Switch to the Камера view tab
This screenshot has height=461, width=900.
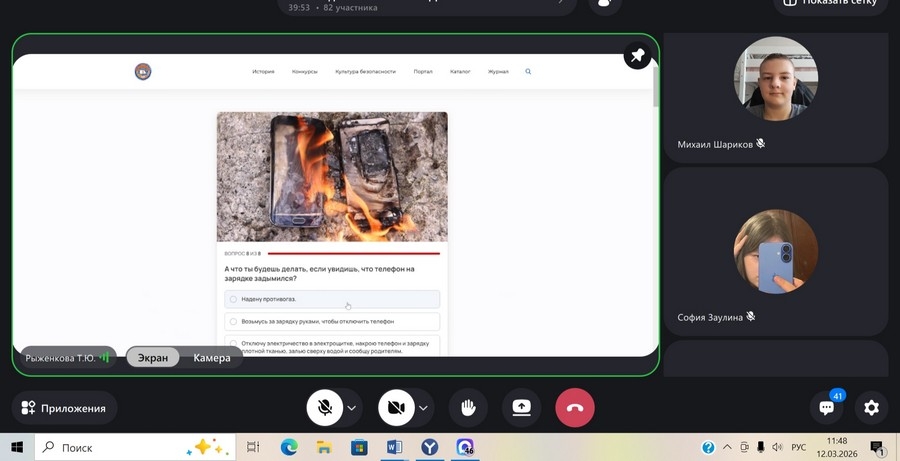coord(211,358)
